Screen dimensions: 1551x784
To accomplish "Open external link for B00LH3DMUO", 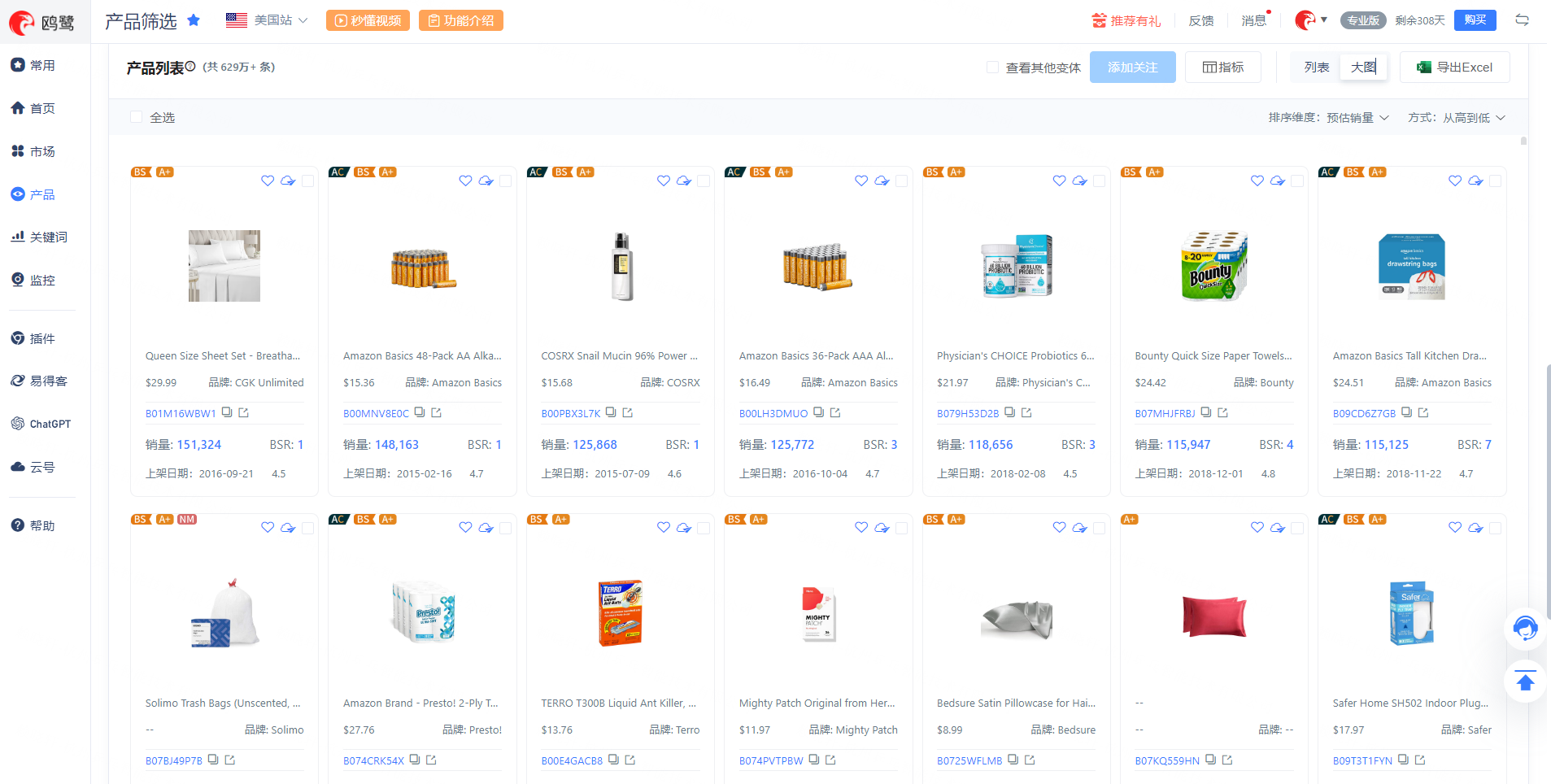I will coord(835,412).
